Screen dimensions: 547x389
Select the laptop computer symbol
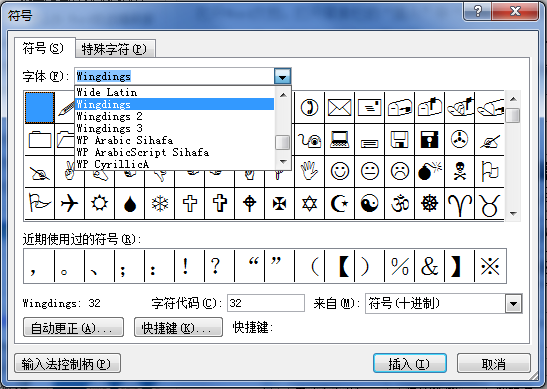pyautogui.click(x=339, y=140)
